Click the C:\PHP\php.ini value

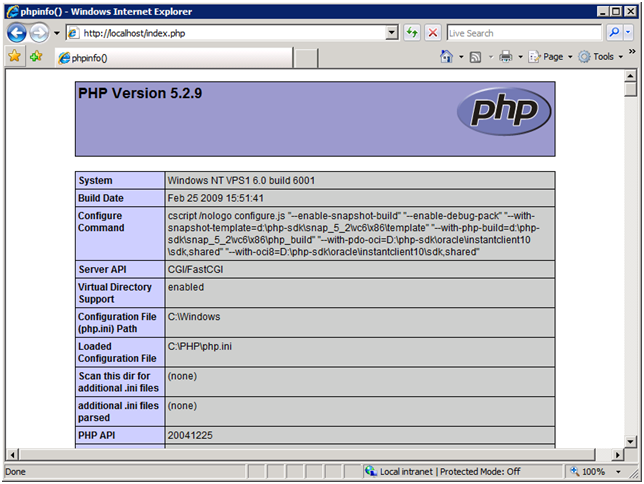(200, 346)
